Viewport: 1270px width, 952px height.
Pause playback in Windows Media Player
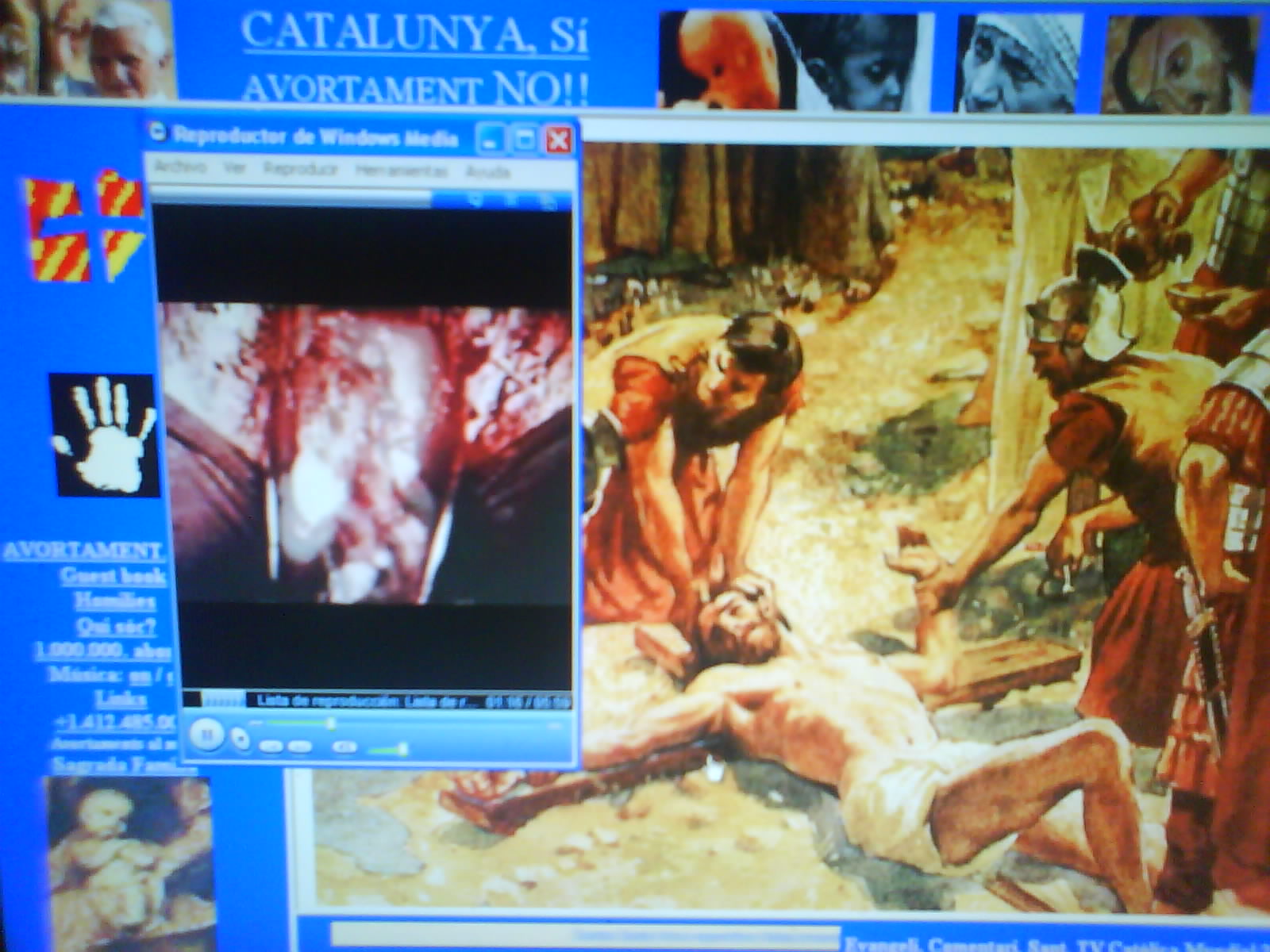pos(206,735)
